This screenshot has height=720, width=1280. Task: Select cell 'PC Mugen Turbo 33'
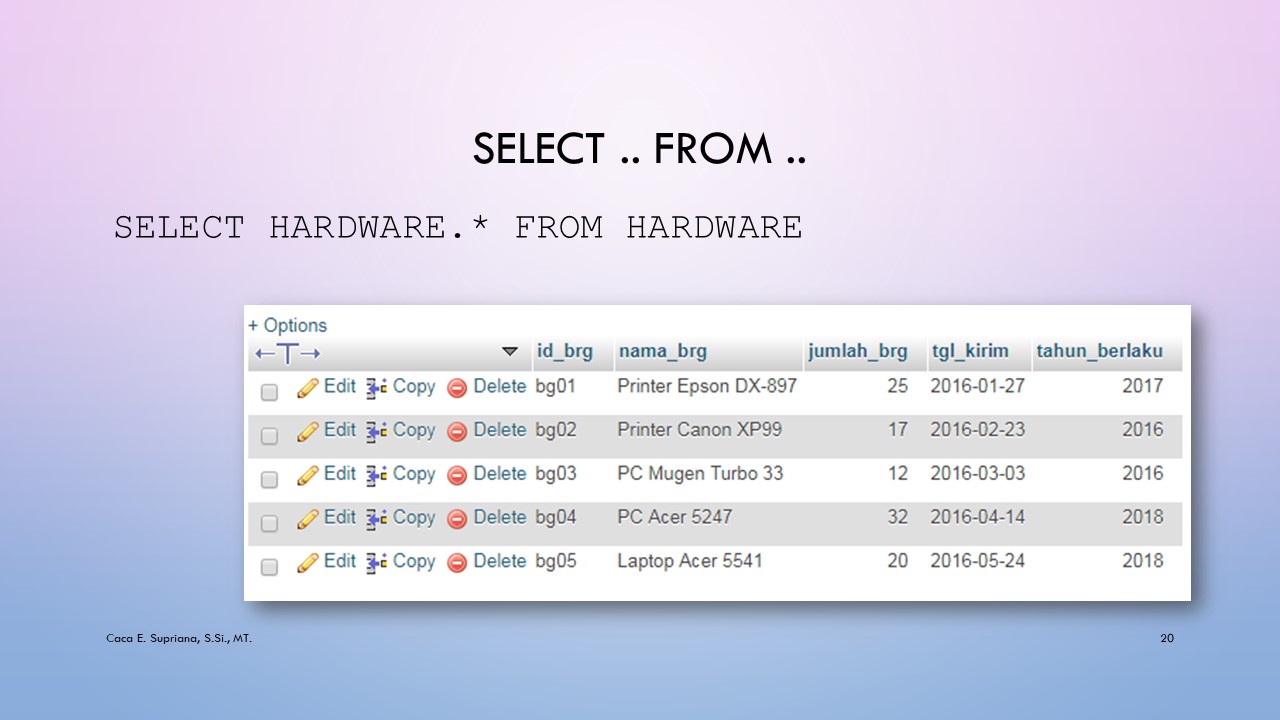pos(700,473)
